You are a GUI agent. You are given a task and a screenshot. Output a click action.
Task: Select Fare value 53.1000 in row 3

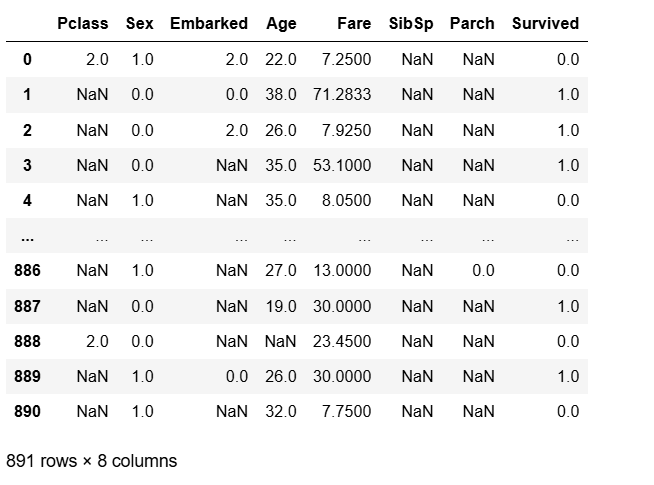(x=342, y=165)
